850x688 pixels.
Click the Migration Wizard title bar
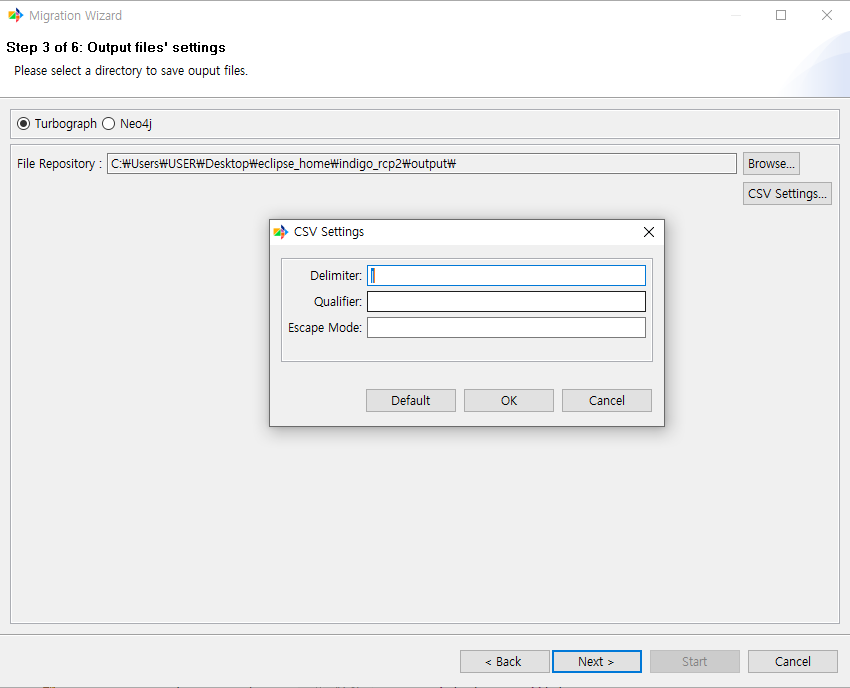[400, 15]
